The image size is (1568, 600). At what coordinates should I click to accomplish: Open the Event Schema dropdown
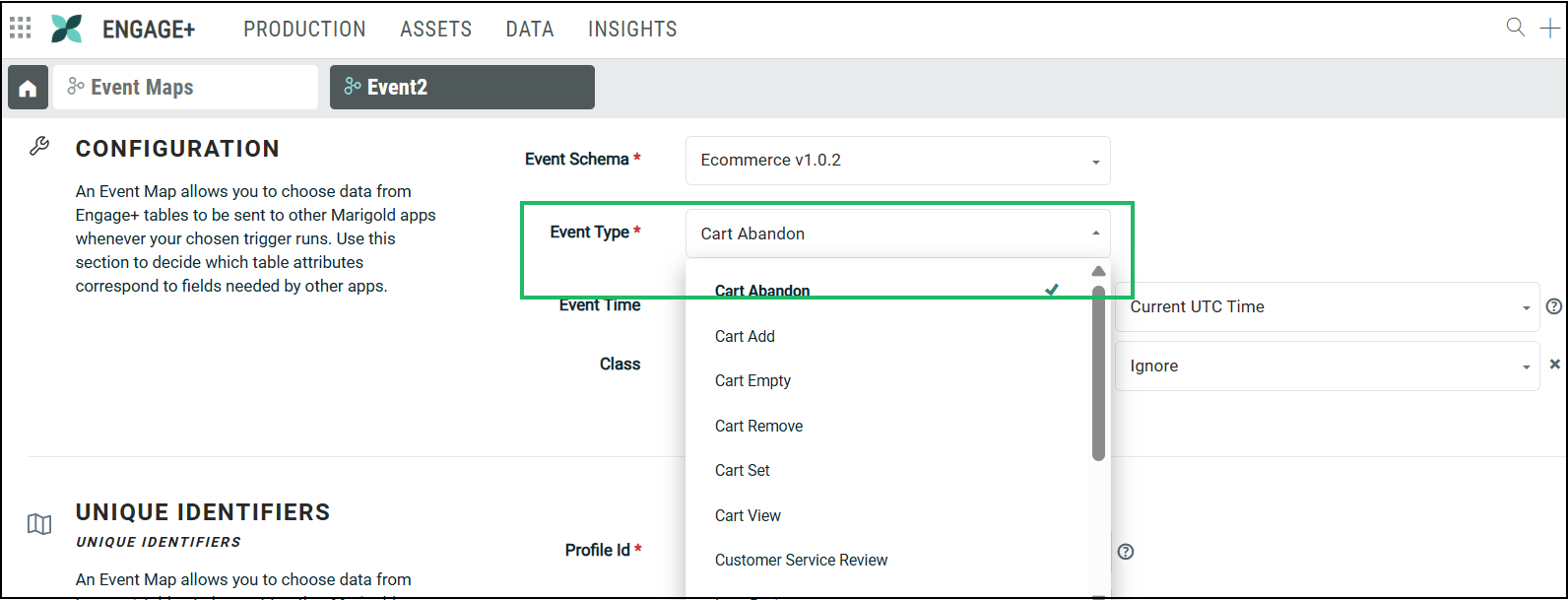pos(897,161)
